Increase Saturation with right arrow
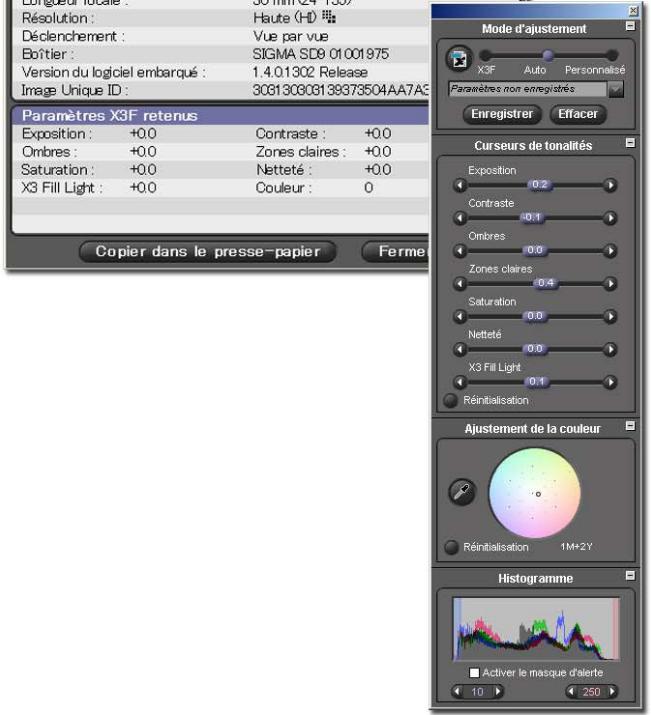The height and width of the screenshot is (715, 651). tap(610, 316)
